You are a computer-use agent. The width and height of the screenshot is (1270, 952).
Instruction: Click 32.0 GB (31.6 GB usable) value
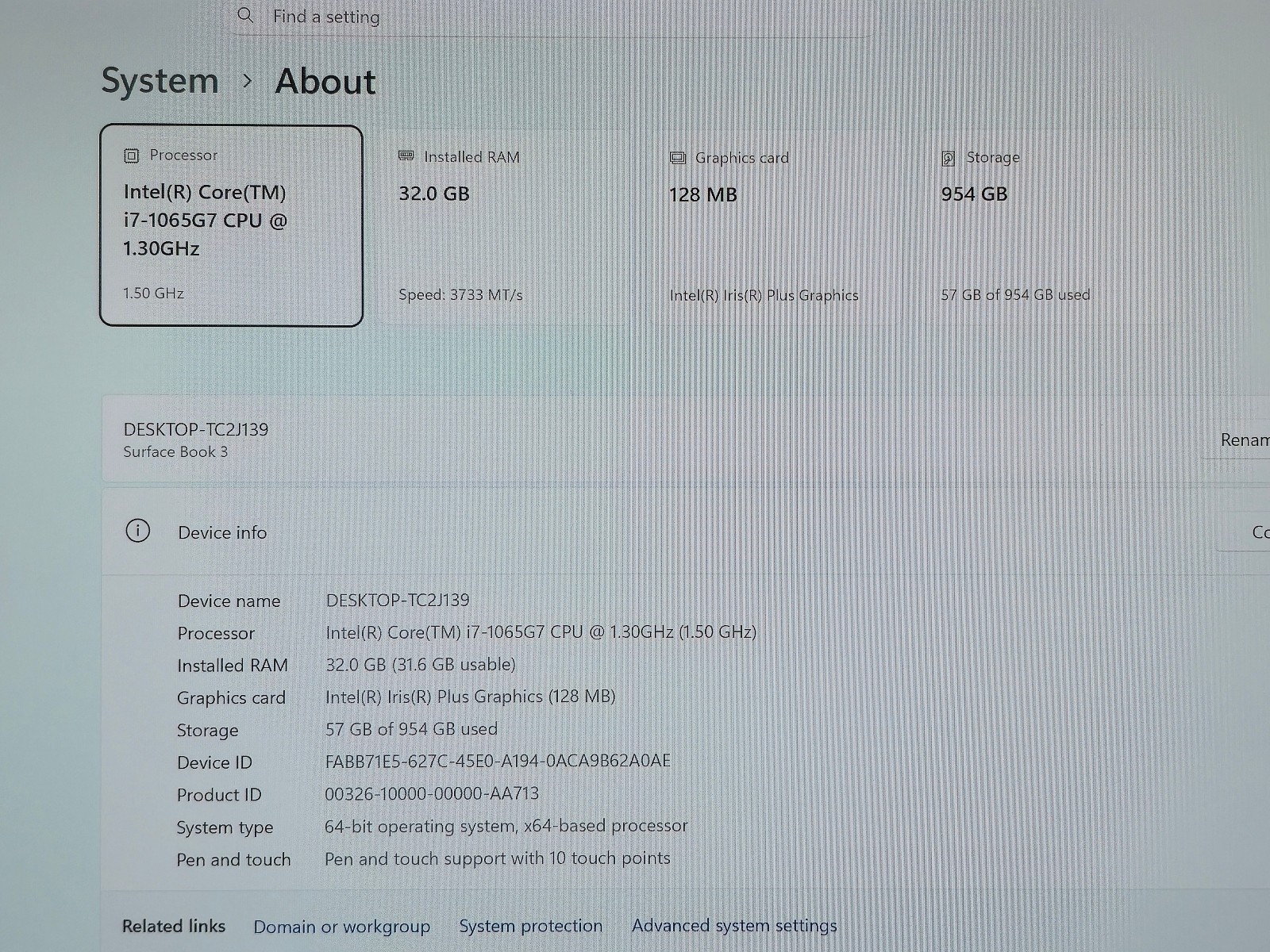[421, 665]
